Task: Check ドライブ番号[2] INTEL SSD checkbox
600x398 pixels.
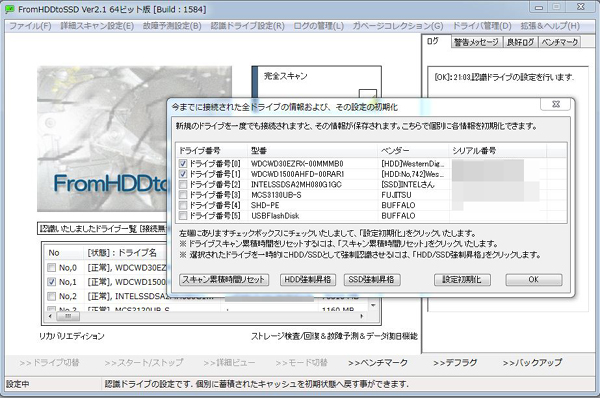Action: pyautogui.click(x=183, y=184)
